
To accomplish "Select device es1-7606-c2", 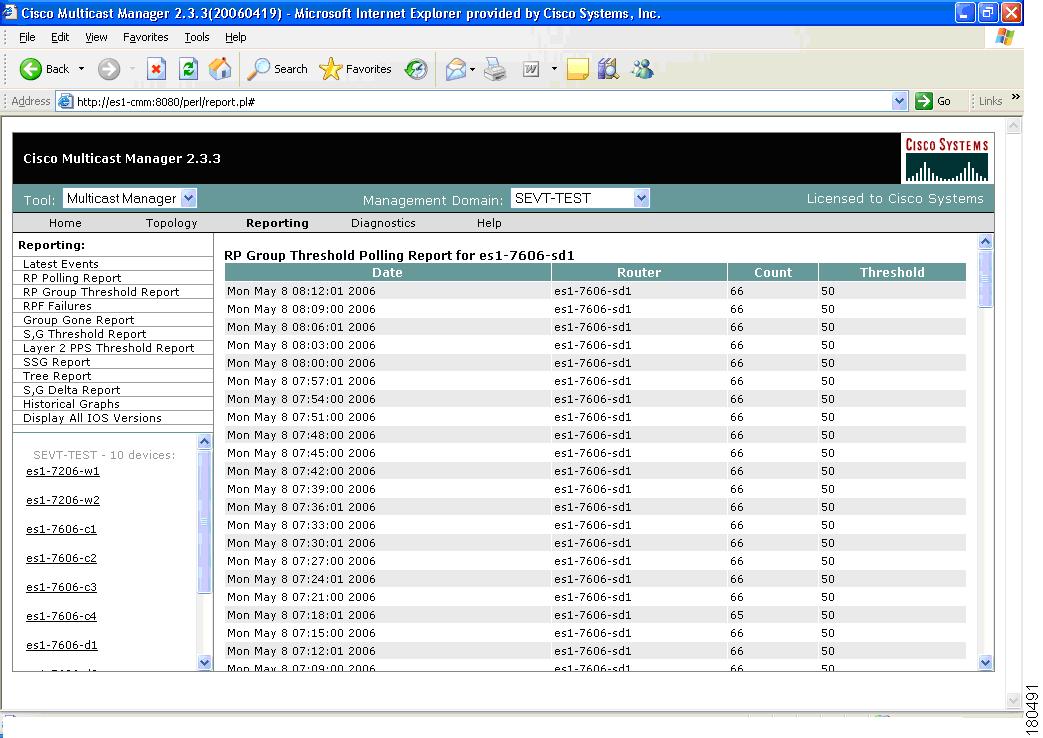I will coord(61,558).
